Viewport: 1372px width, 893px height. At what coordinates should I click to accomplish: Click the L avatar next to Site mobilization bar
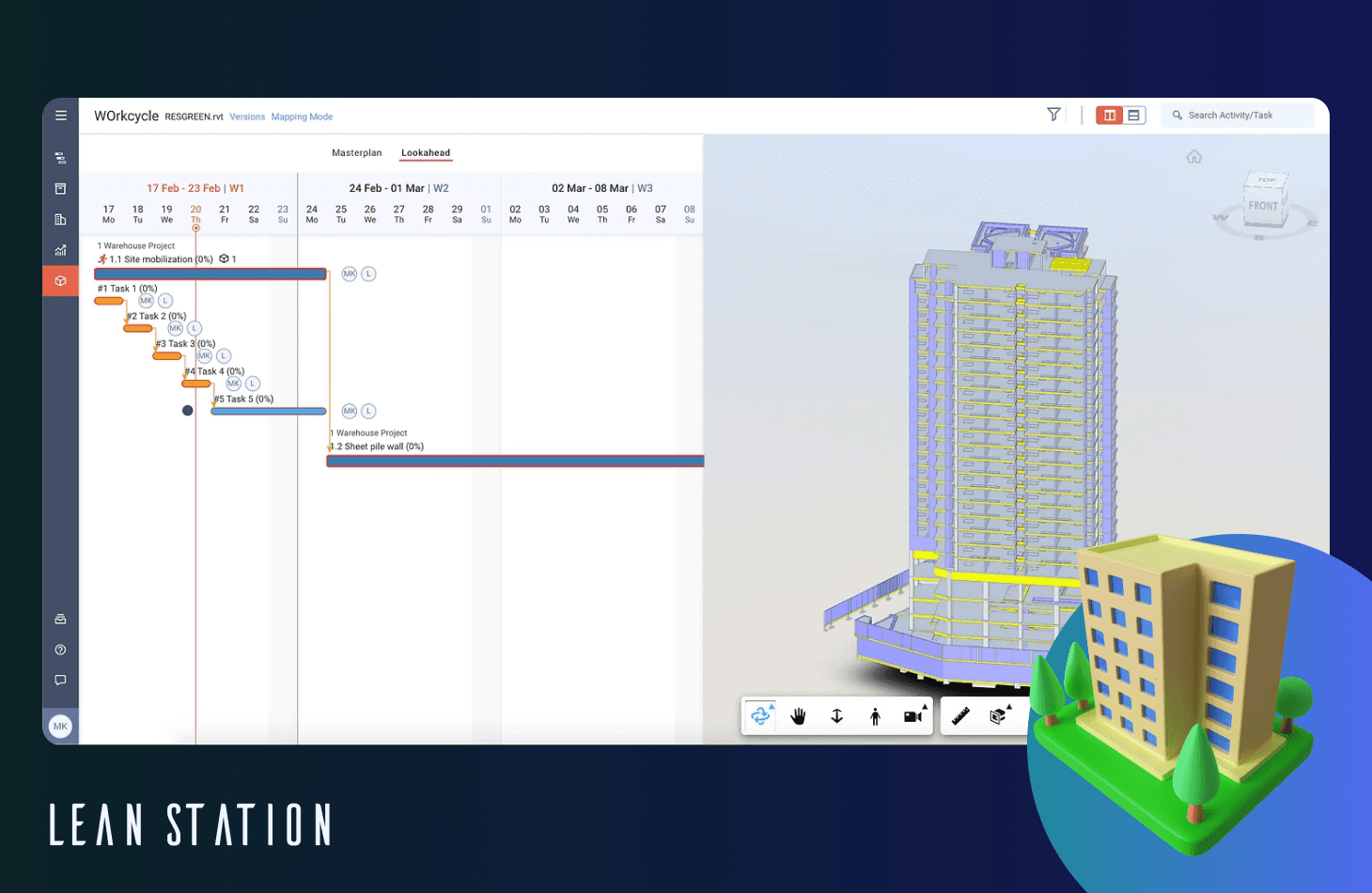369,274
